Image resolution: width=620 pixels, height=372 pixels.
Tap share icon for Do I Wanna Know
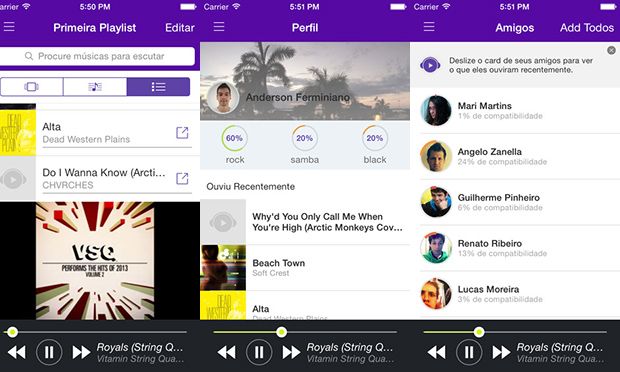[182, 179]
